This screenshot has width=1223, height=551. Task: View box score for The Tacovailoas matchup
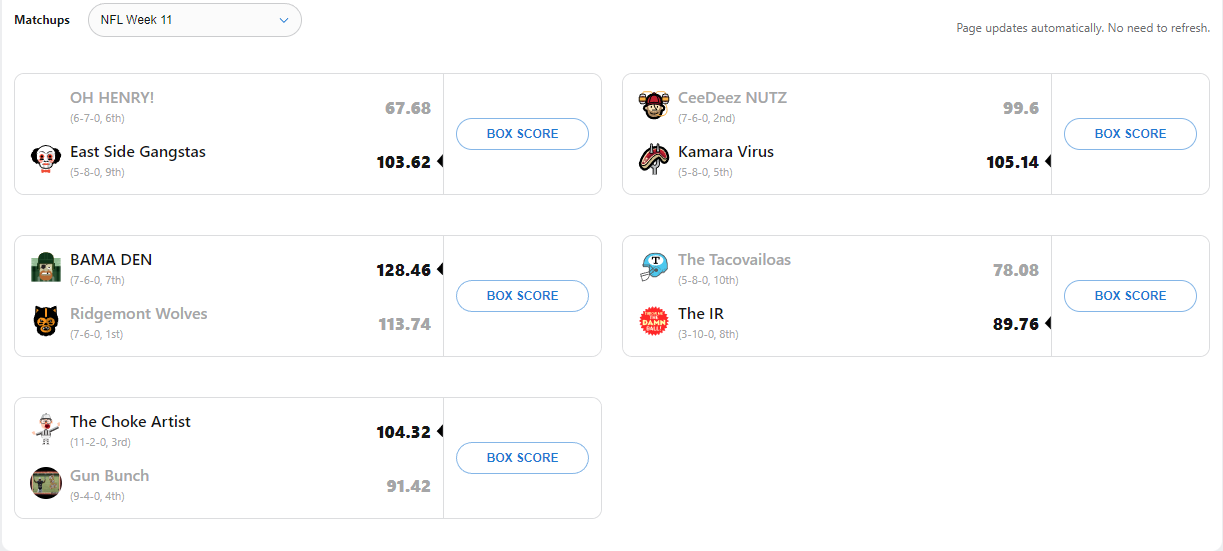pos(1130,296)
